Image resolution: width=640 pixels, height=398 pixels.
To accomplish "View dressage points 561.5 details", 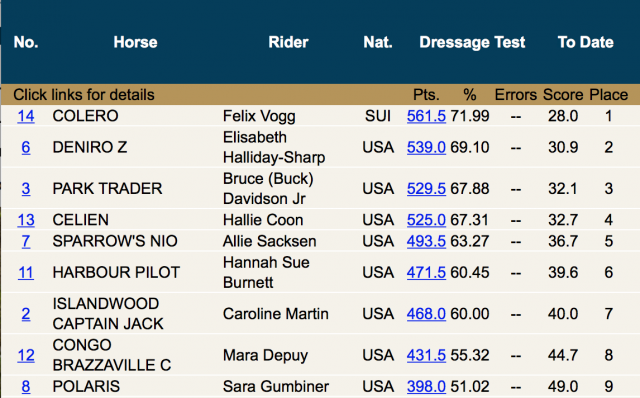I will point(426,116).
